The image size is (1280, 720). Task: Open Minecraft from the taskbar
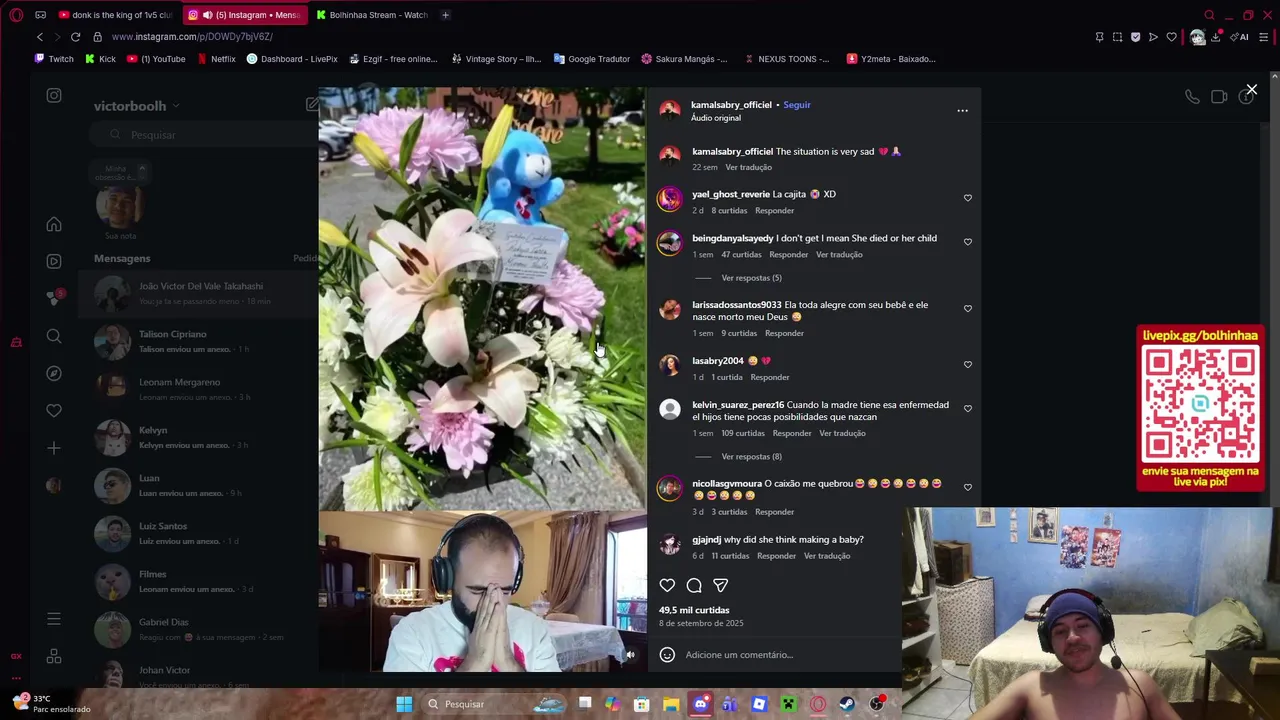tap(788, 704)
